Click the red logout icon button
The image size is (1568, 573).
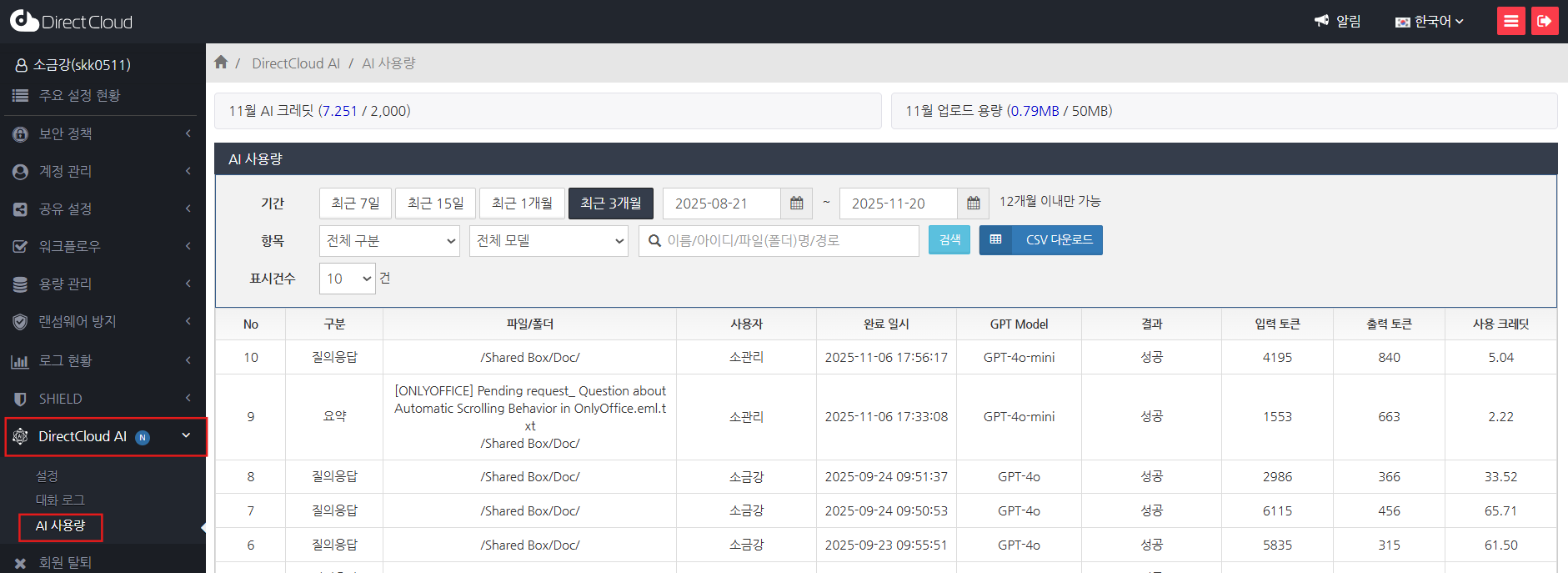pyautogui.click(x=1545, y=21)
